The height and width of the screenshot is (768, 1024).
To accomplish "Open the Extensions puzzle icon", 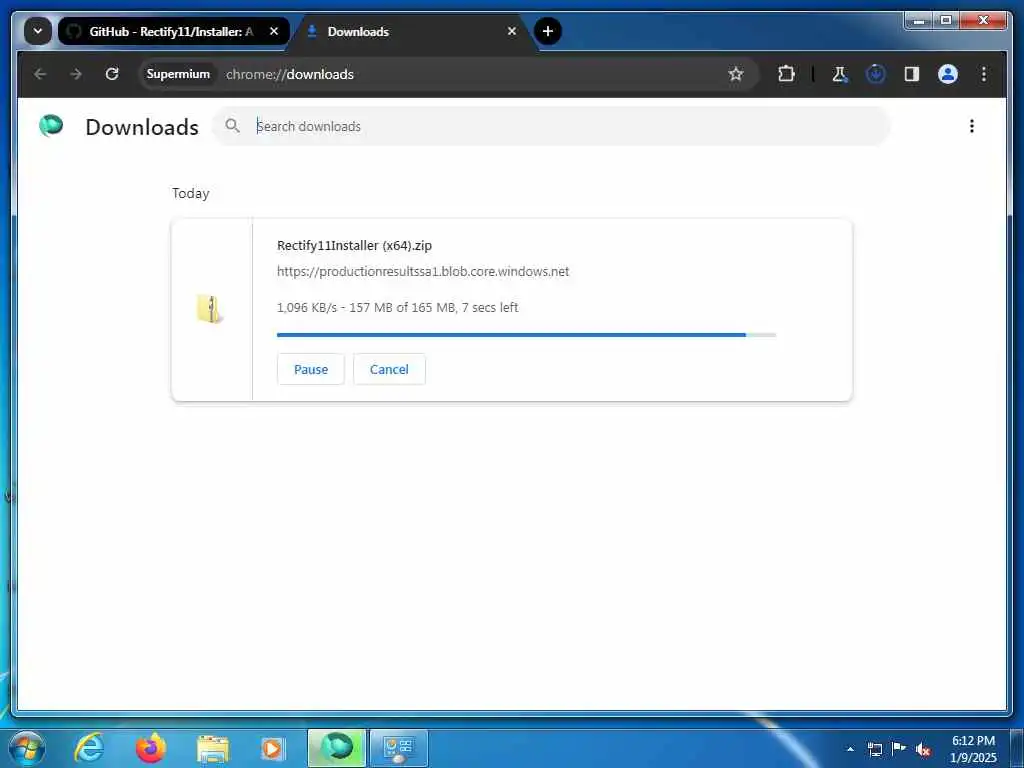I will [x=786, y=74].
